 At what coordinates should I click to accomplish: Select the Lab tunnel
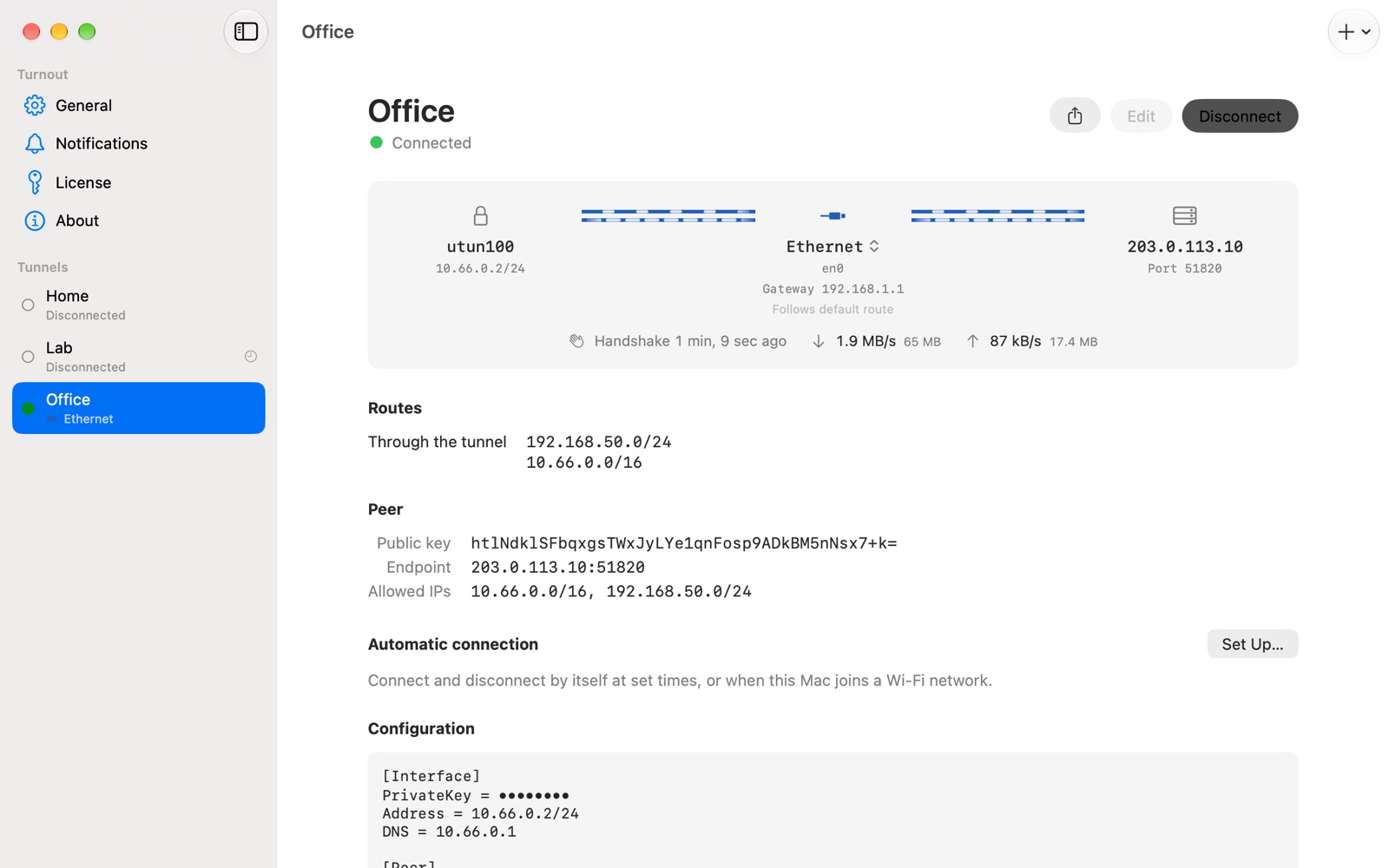(139, 357)
